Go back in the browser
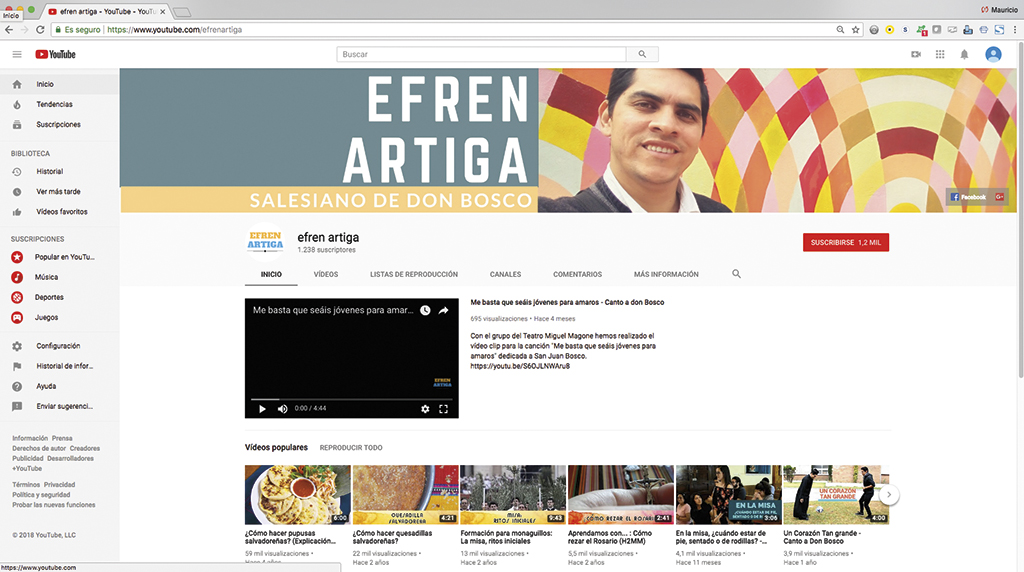The width and height of the screenshot is (1024, 572). (8, 30)
